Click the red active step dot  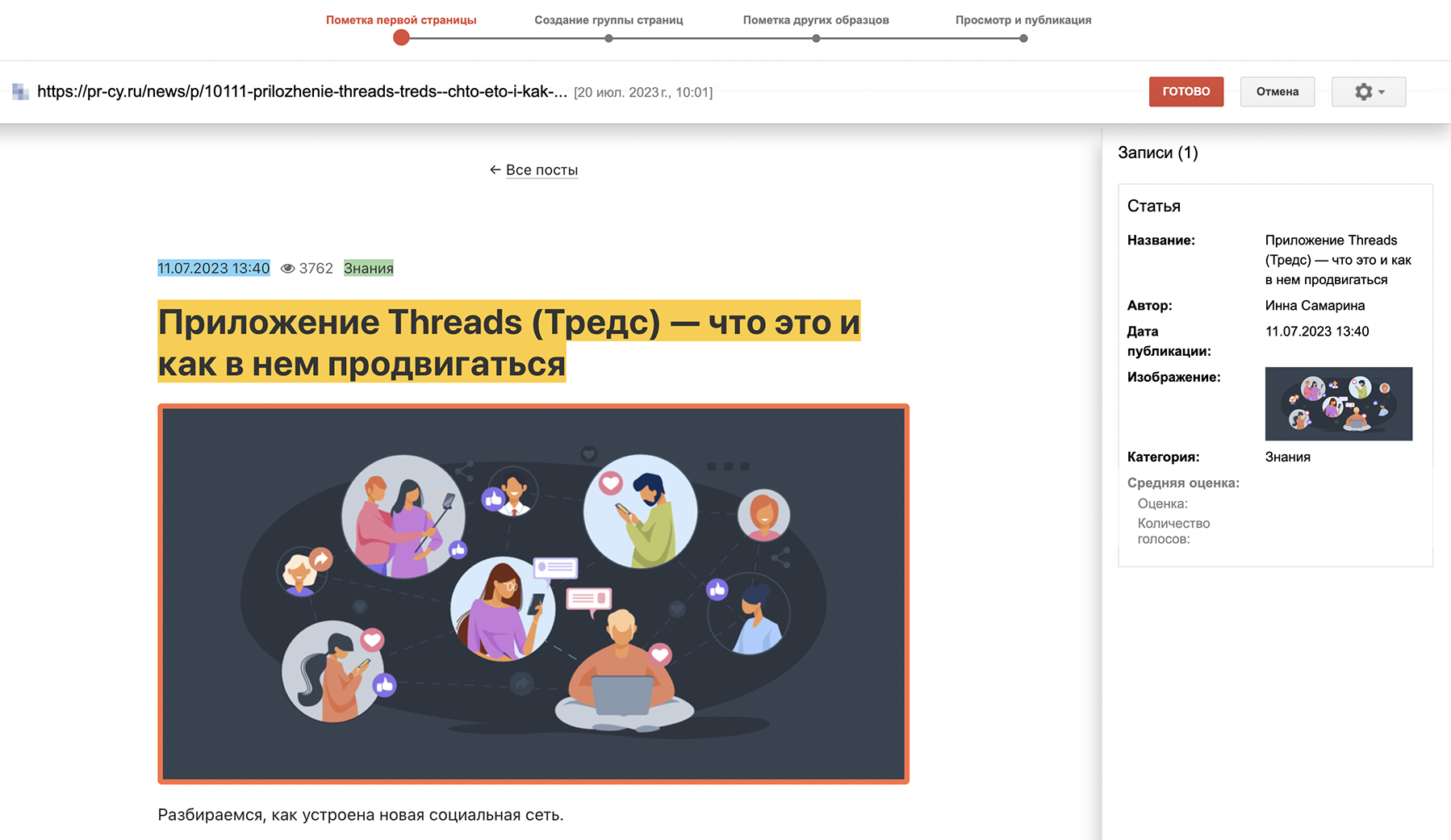click(401, 38)
